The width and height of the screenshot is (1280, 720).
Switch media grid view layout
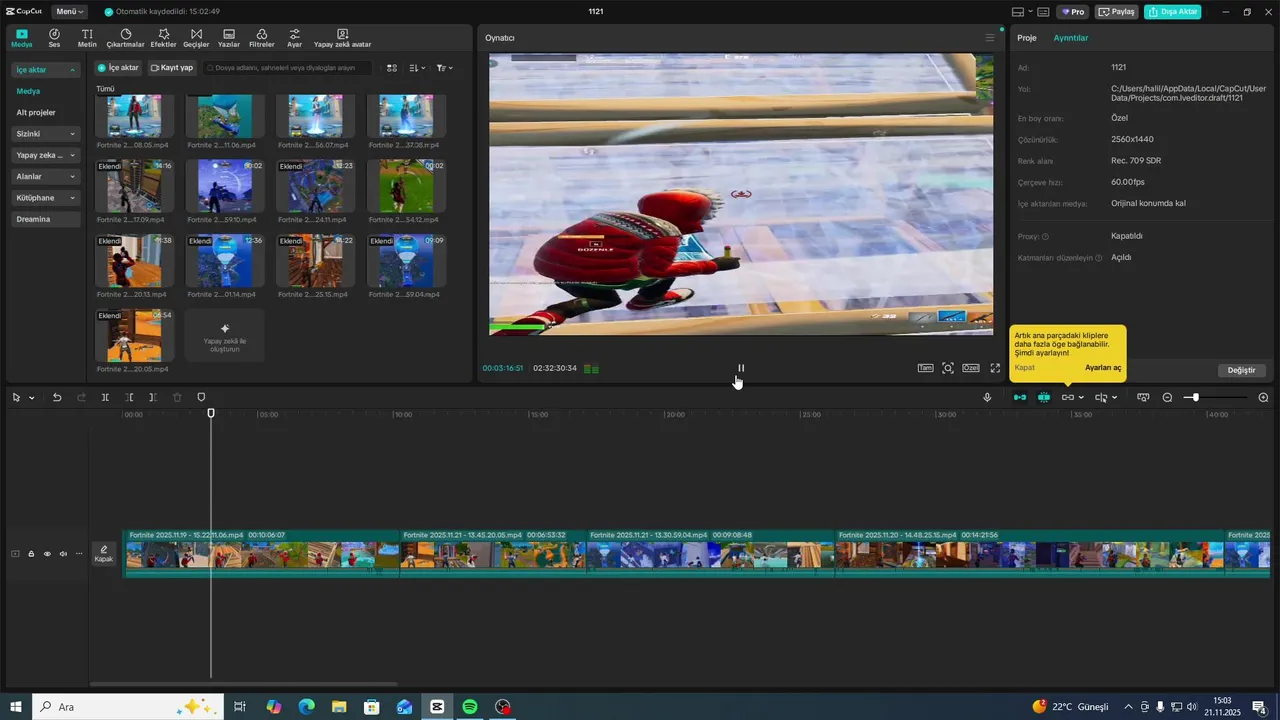(392, 68)
